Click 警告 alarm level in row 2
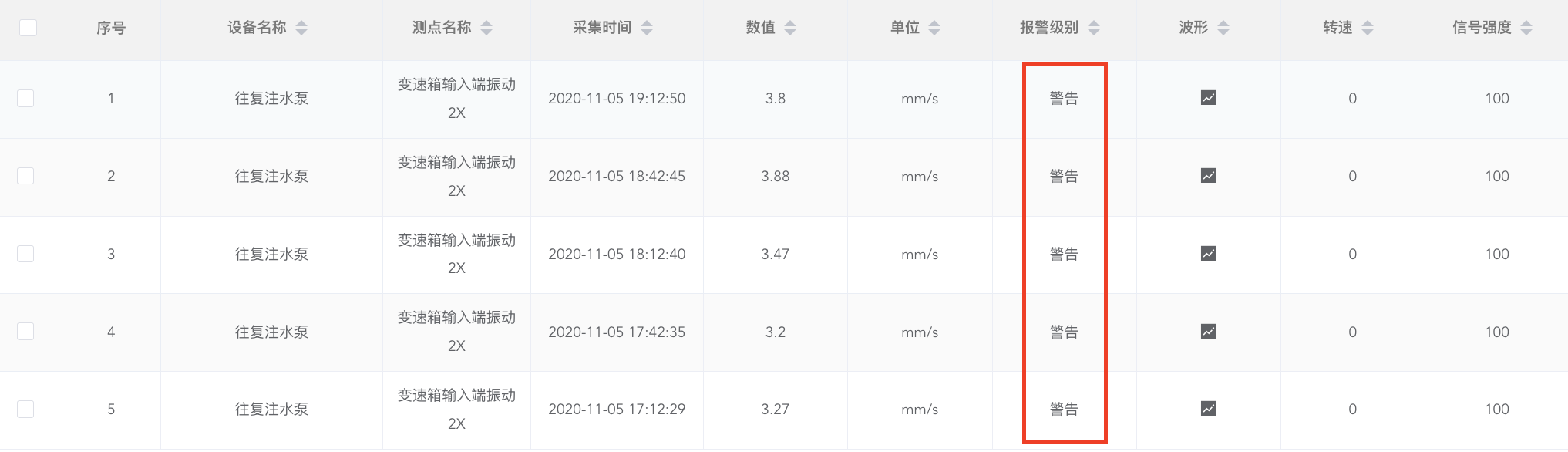Viewport: 1568px width, 452px height. (1064, 176)
